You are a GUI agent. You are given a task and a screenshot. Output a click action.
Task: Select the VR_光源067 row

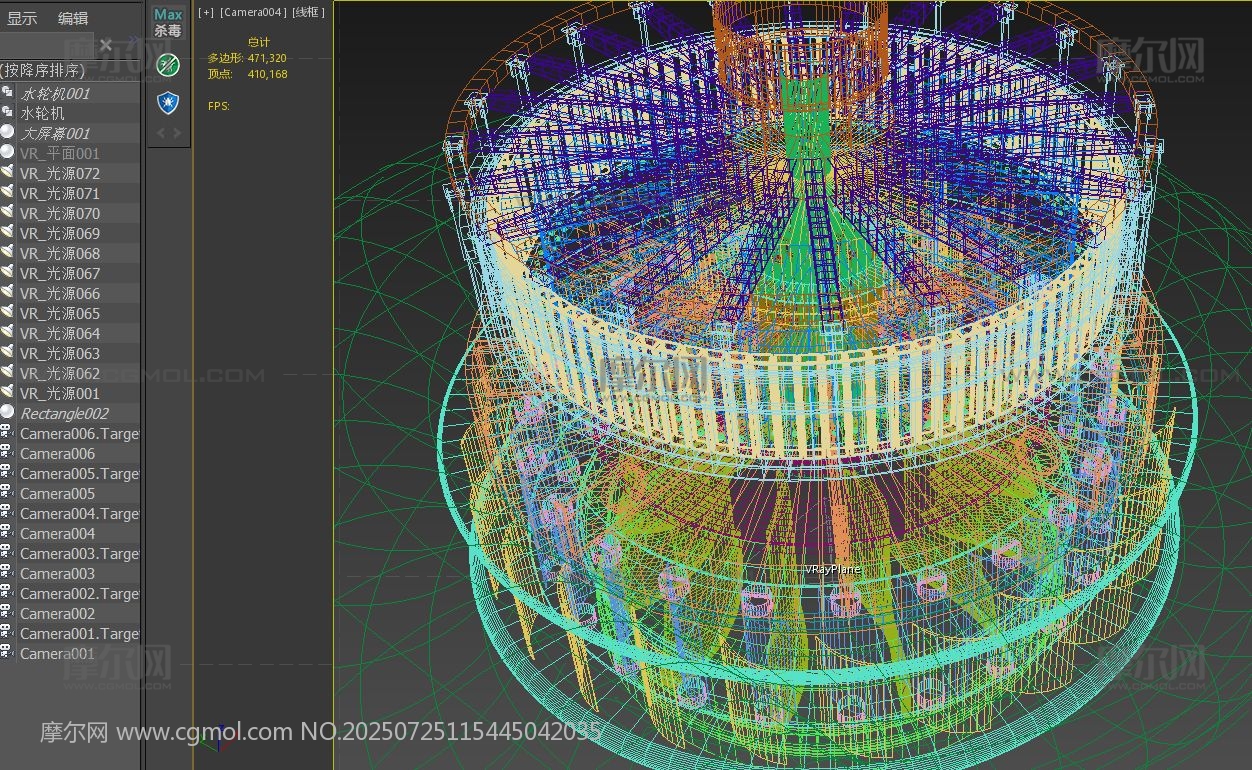pos(70,273)
